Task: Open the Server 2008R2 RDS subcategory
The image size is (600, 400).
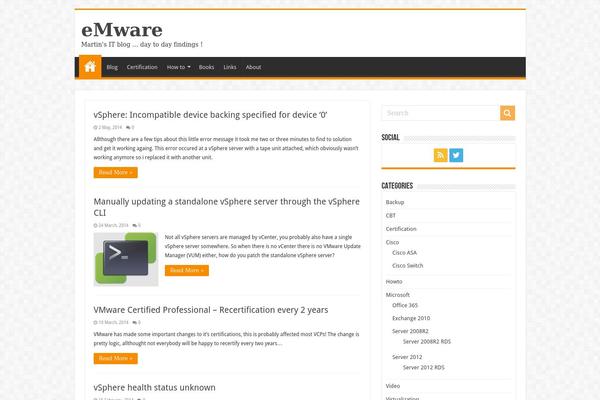Action: point(427,341)
